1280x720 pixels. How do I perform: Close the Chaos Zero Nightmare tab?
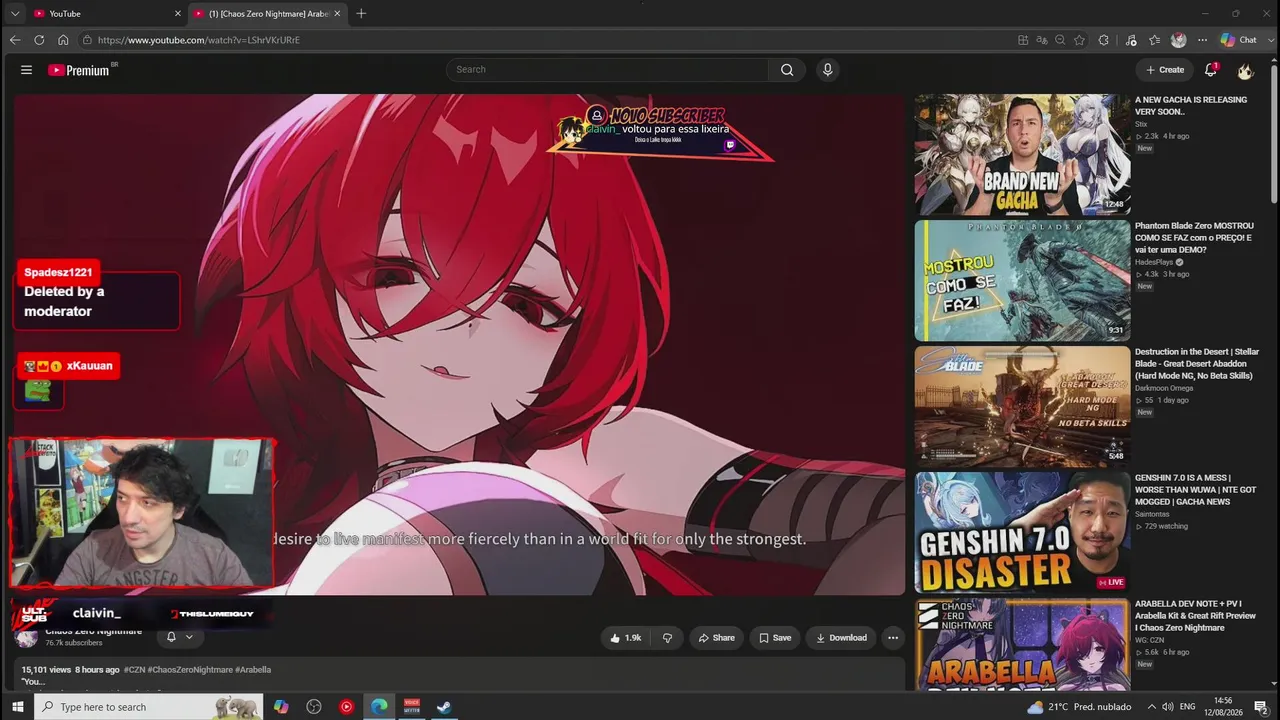(x=337, y=13)
